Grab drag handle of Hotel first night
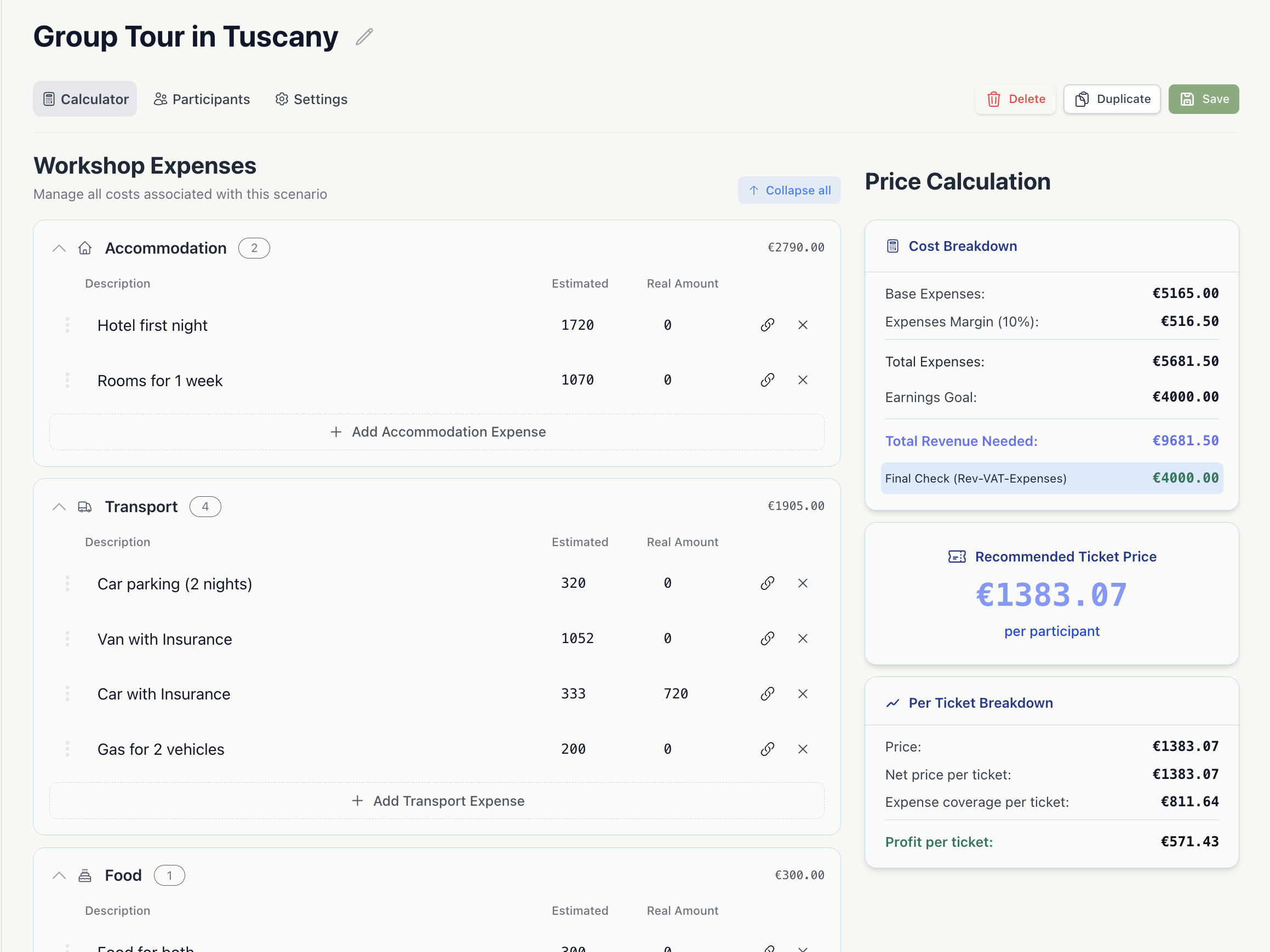Viewport: 1270px width, 952px height. pos(67,325)
